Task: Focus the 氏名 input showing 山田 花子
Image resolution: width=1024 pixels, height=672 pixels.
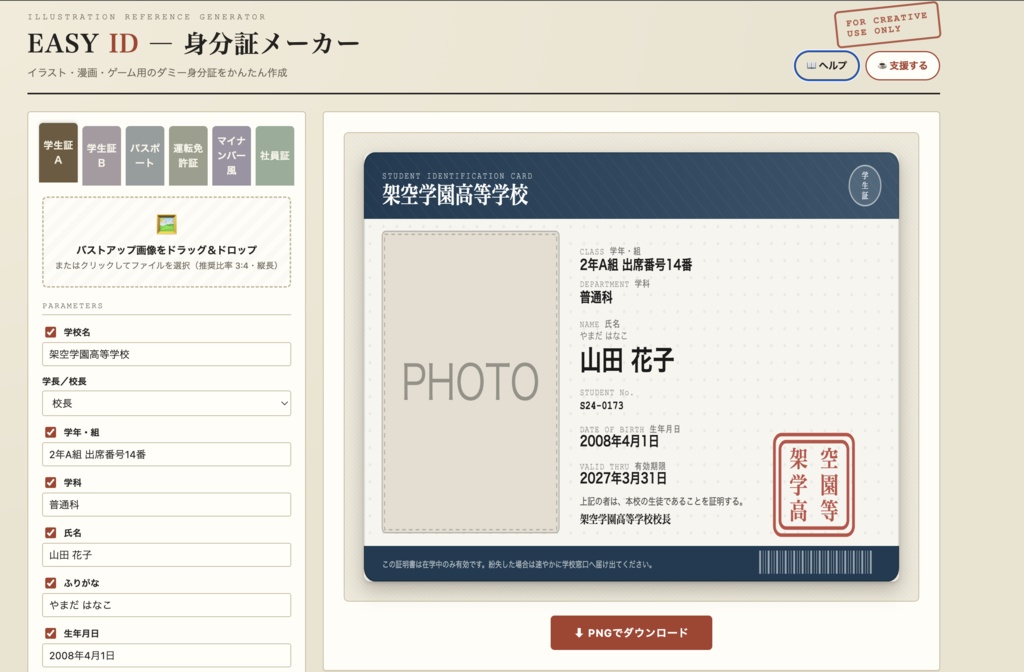Action: click(x=167, y=554)
